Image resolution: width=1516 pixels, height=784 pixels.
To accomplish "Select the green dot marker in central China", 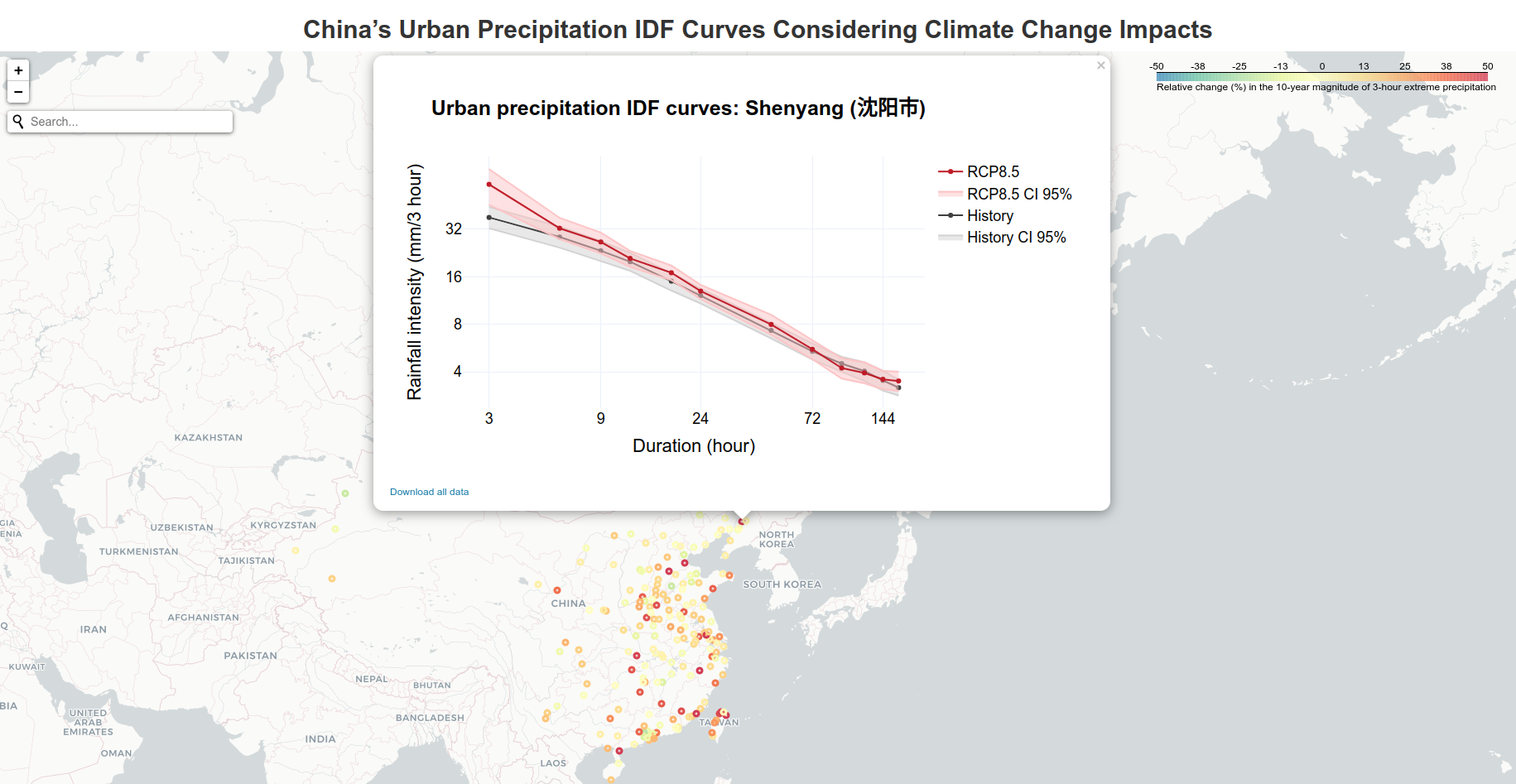I will tap(671, 585).
